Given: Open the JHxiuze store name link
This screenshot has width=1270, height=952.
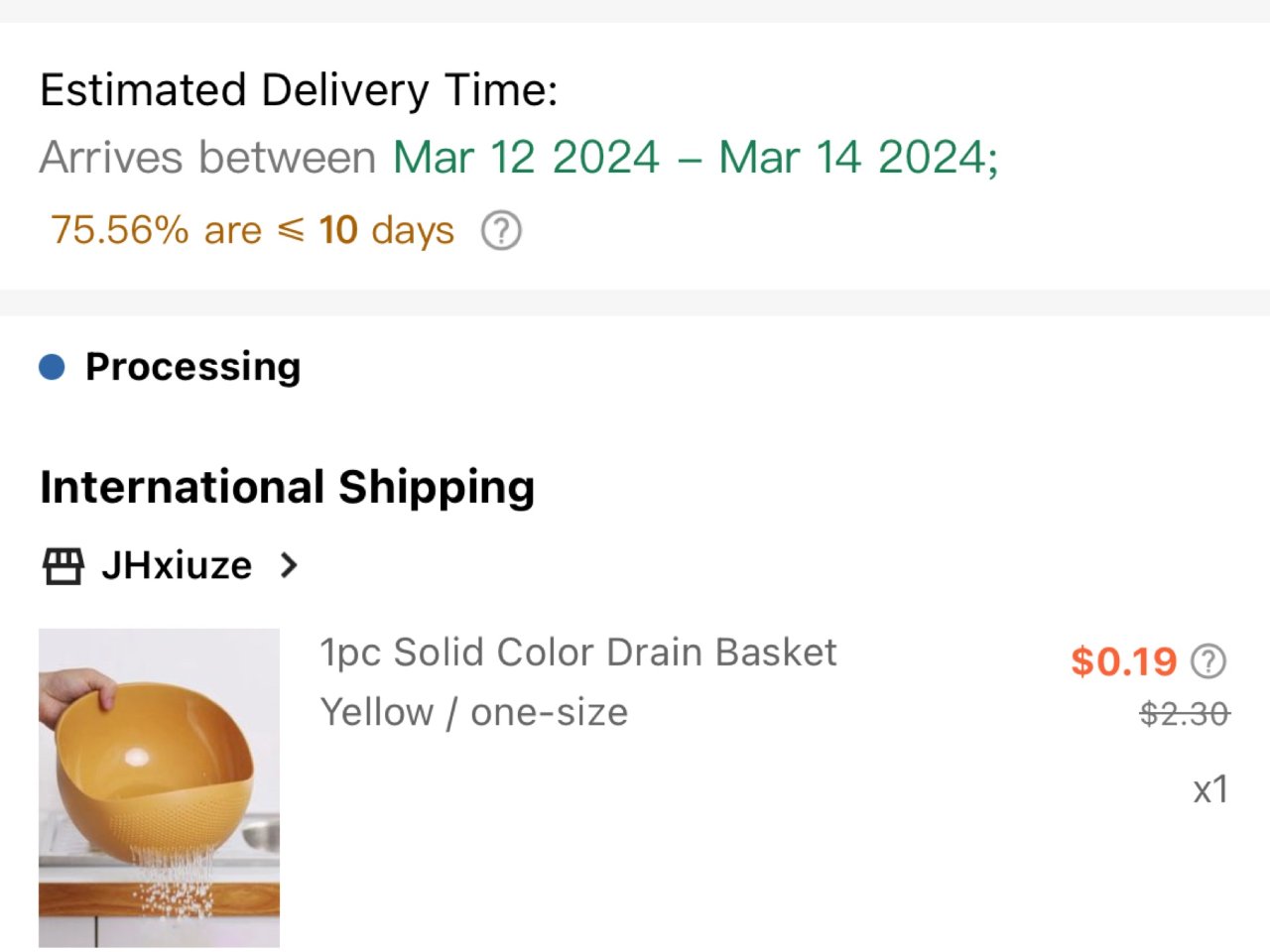Looking at the screenshot, I should pos(177,565).
